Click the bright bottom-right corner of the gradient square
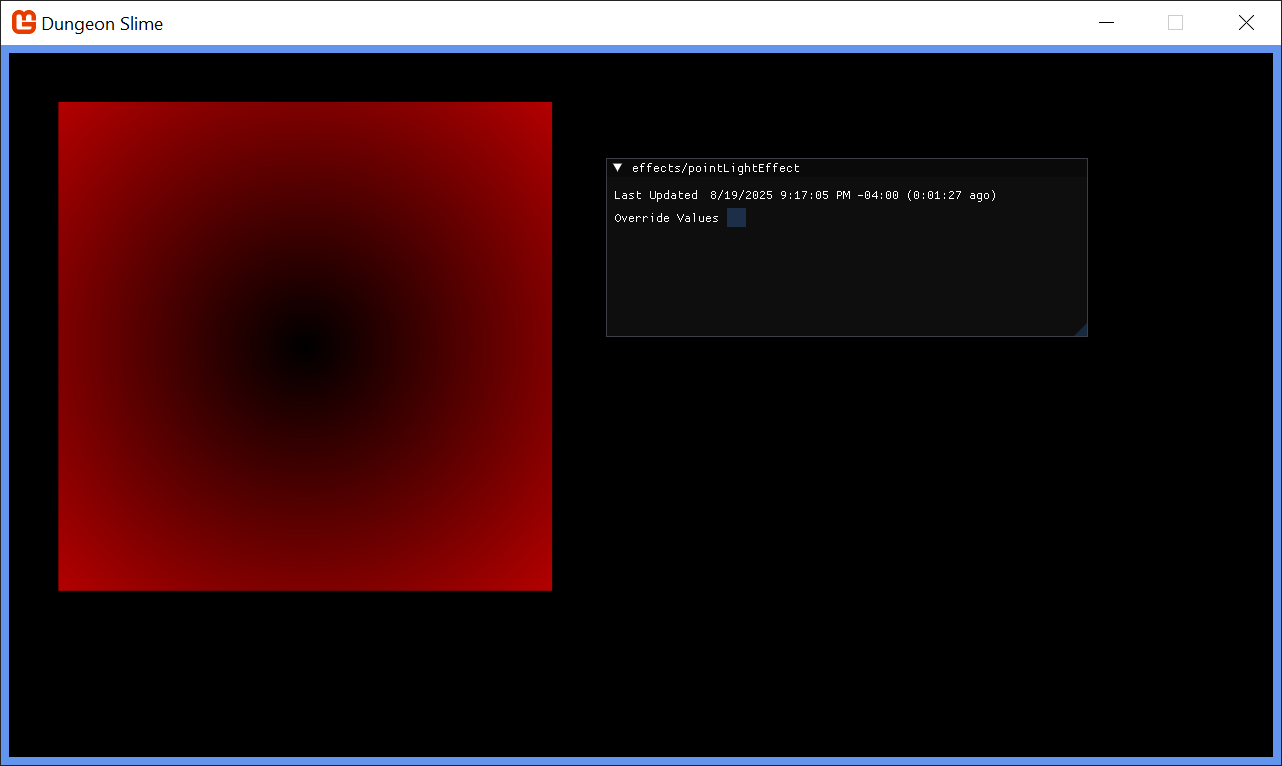Viewport: 1282px width, 766px height. click(544, 583)
